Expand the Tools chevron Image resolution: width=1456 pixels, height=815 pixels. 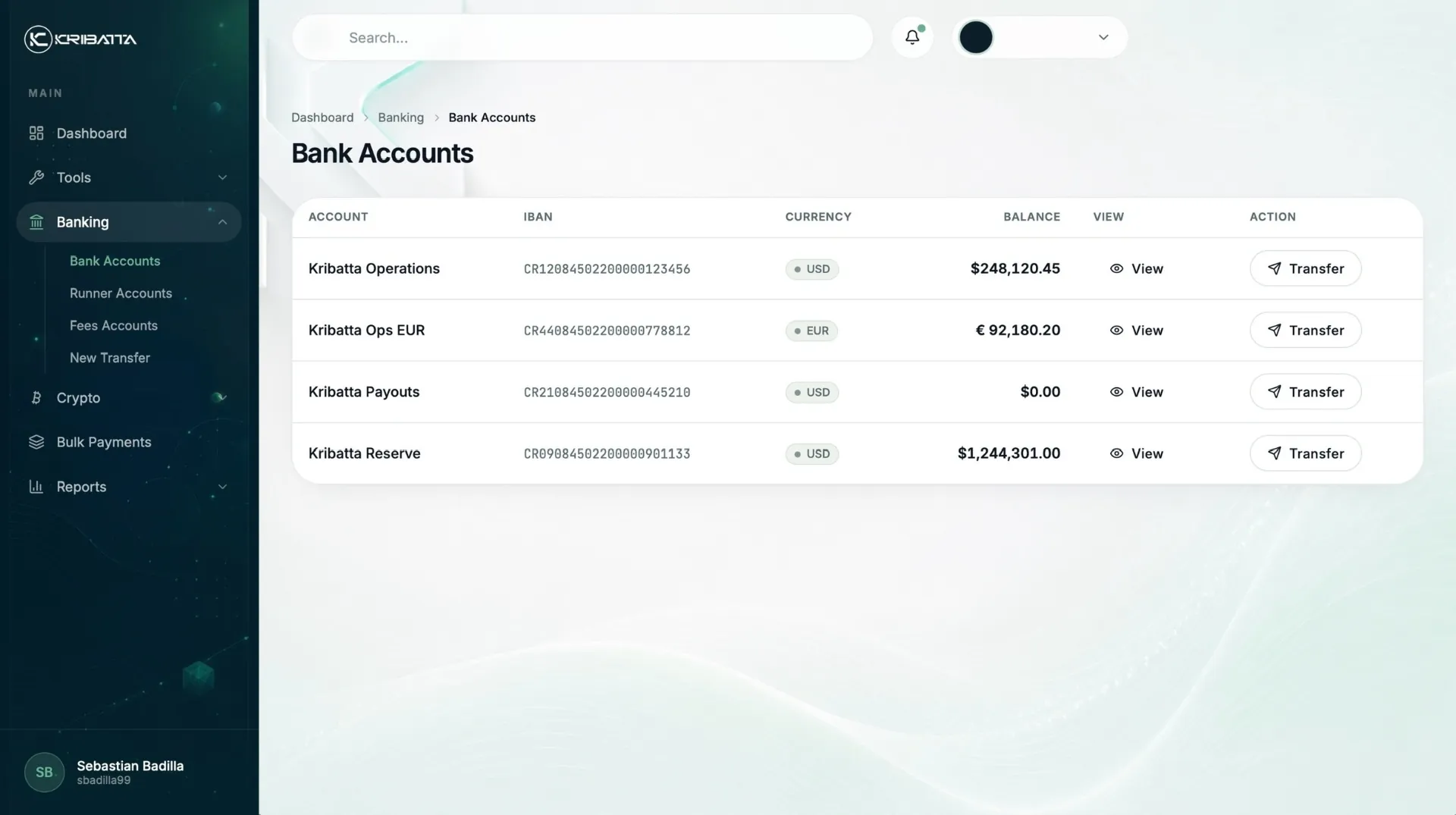(x=222, y=177)
